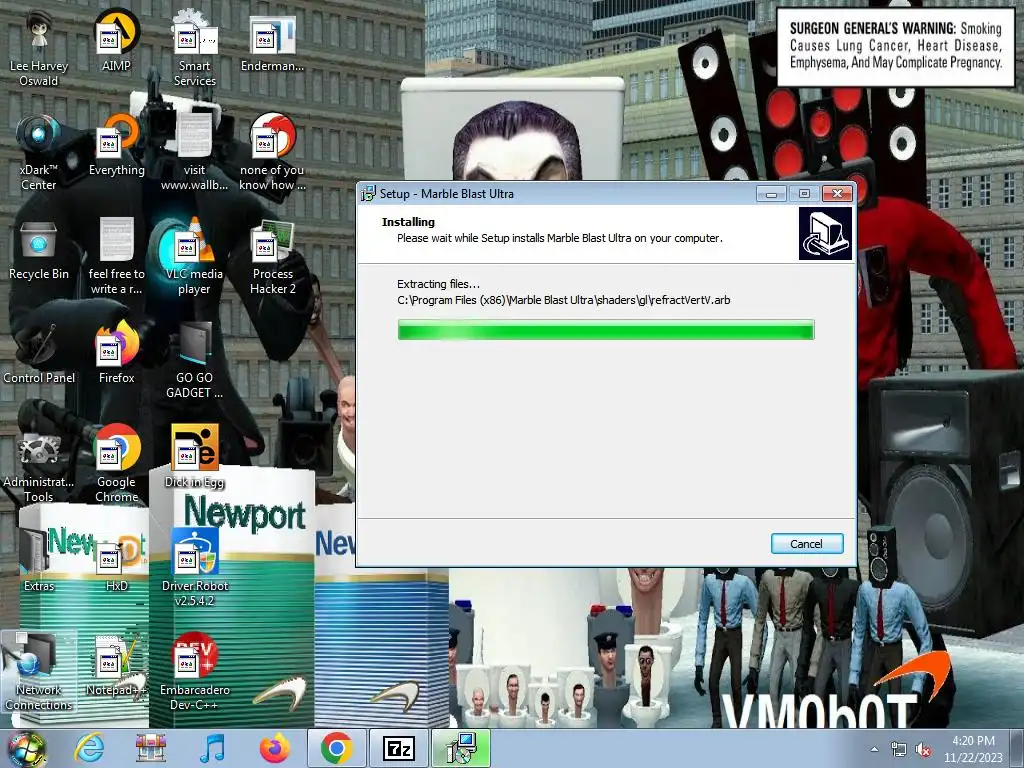1024x768 pixels.
Task: Launch VLC media player from desktop
Action: [x=195, y=257]
